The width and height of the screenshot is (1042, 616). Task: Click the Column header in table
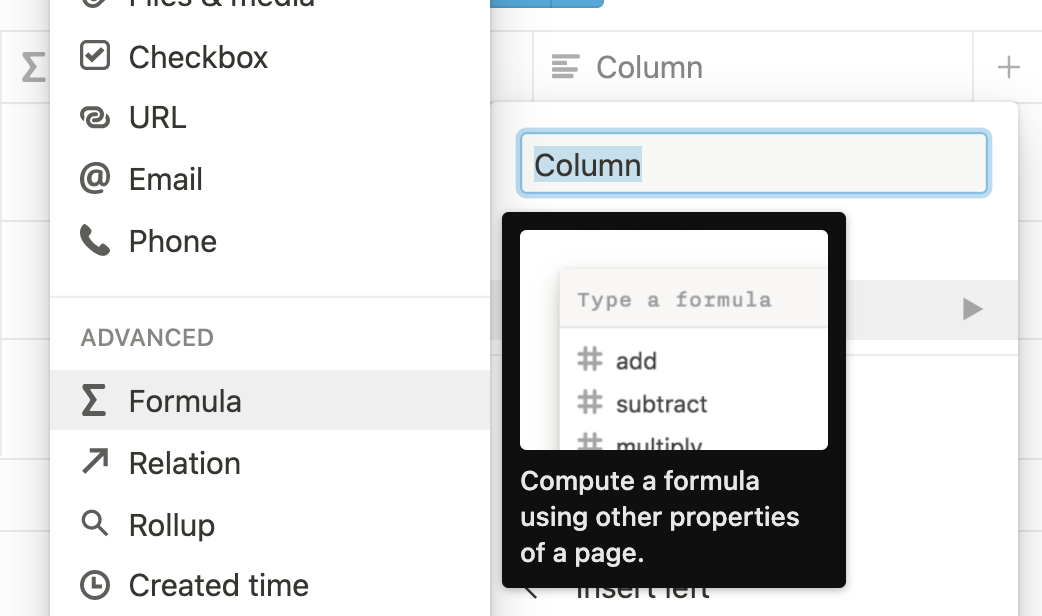click(649, 68)
